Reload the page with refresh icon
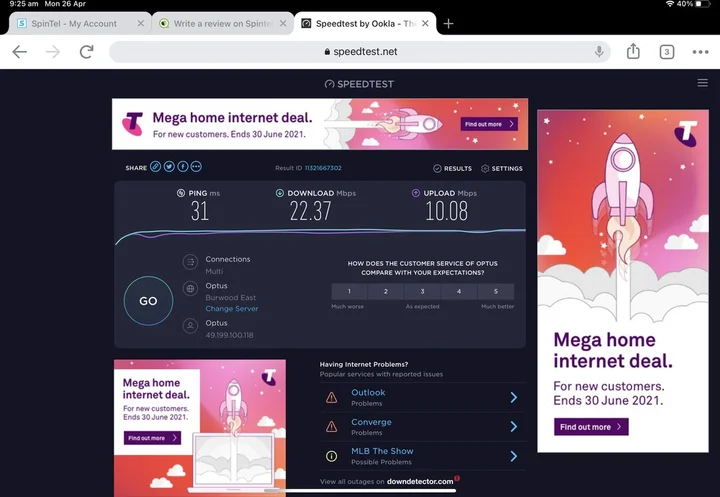Image resolution: width=720 pixels, height=497 pixels. [x=86, y=51]
